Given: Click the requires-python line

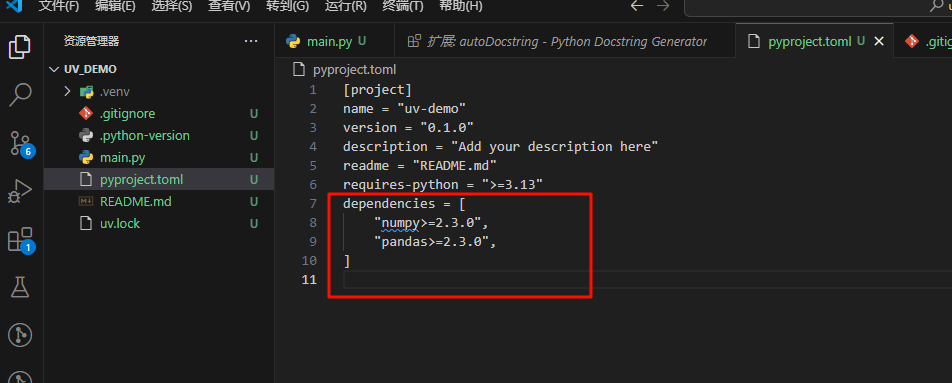Looking at the screenshot, I should click(x=443, y=184).
